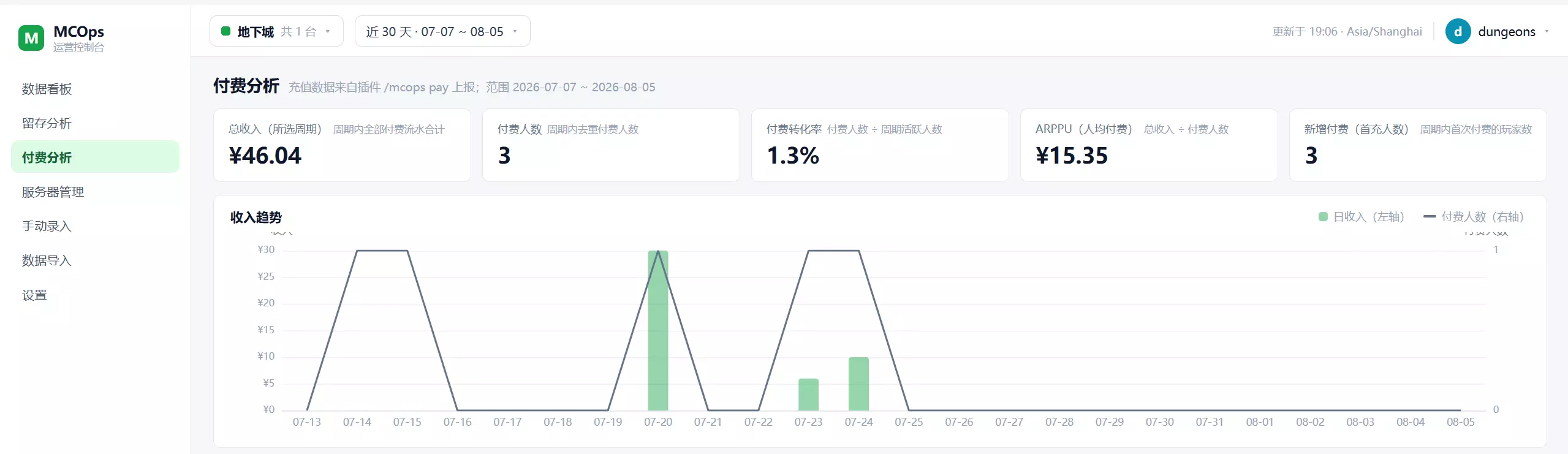Open 手动录入 in the sidebar
The width and height of the screenshot is (1568, 454).
pyautogui.click(x=95, y=226)
